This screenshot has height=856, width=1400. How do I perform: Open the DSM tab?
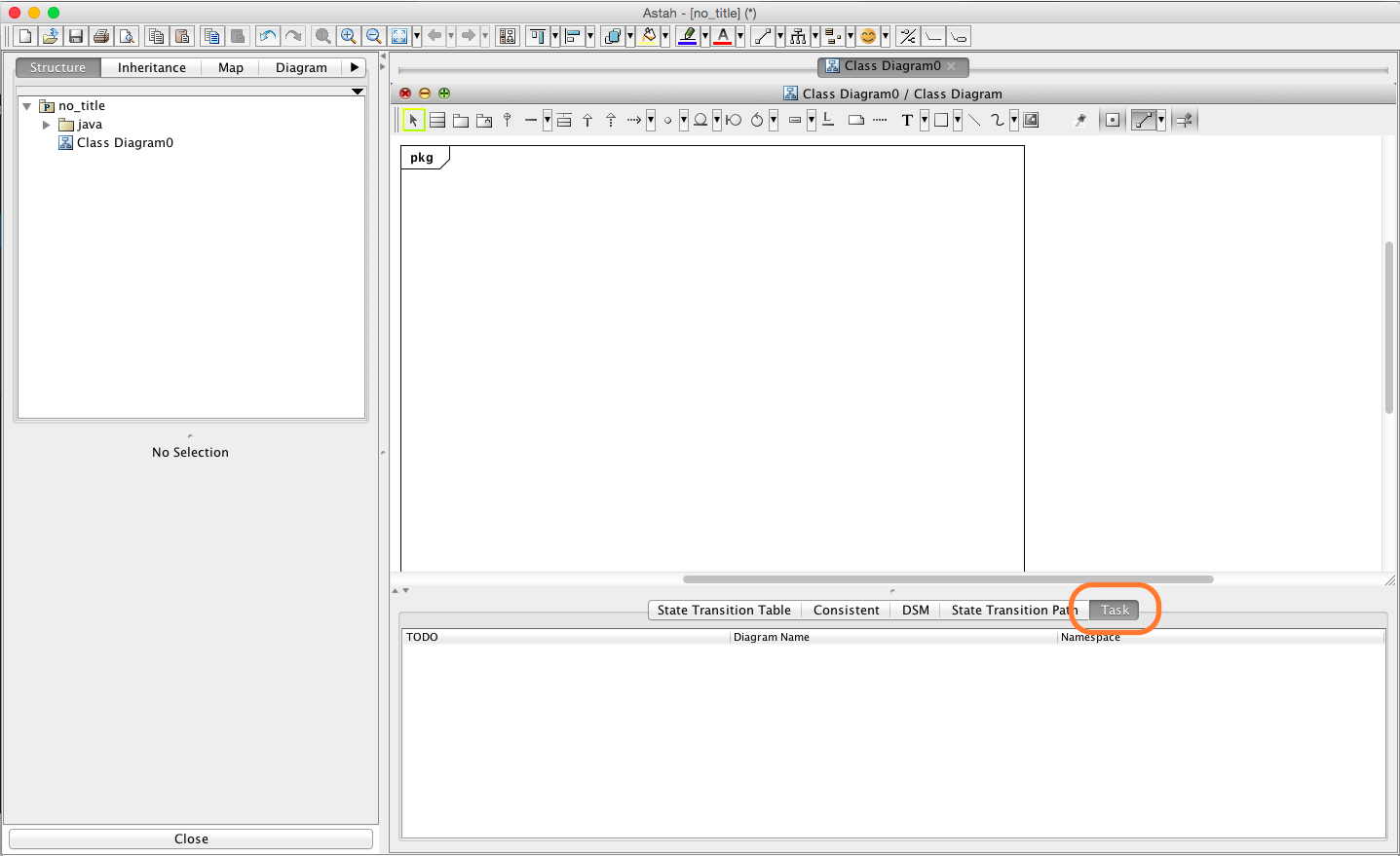click(x=915, y=610)
